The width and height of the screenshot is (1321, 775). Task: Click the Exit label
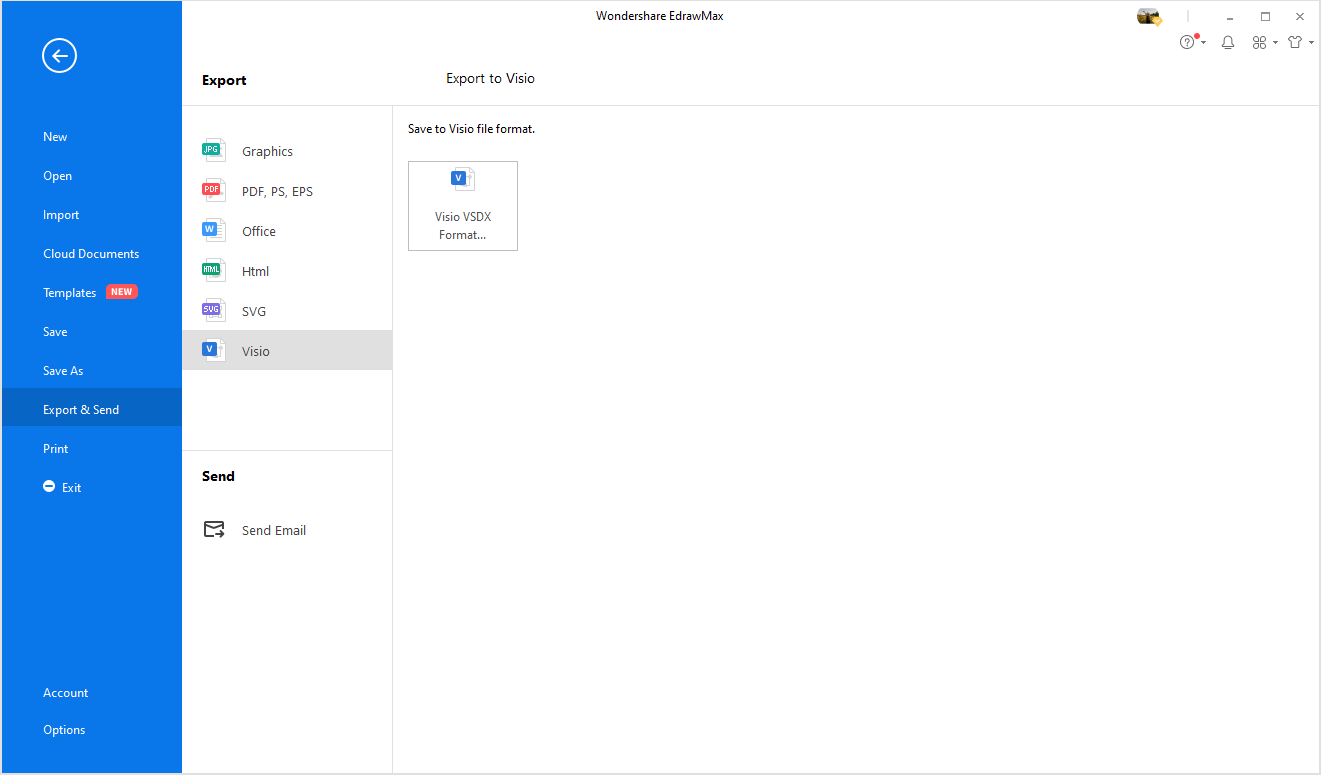click(x=71, y=488)
